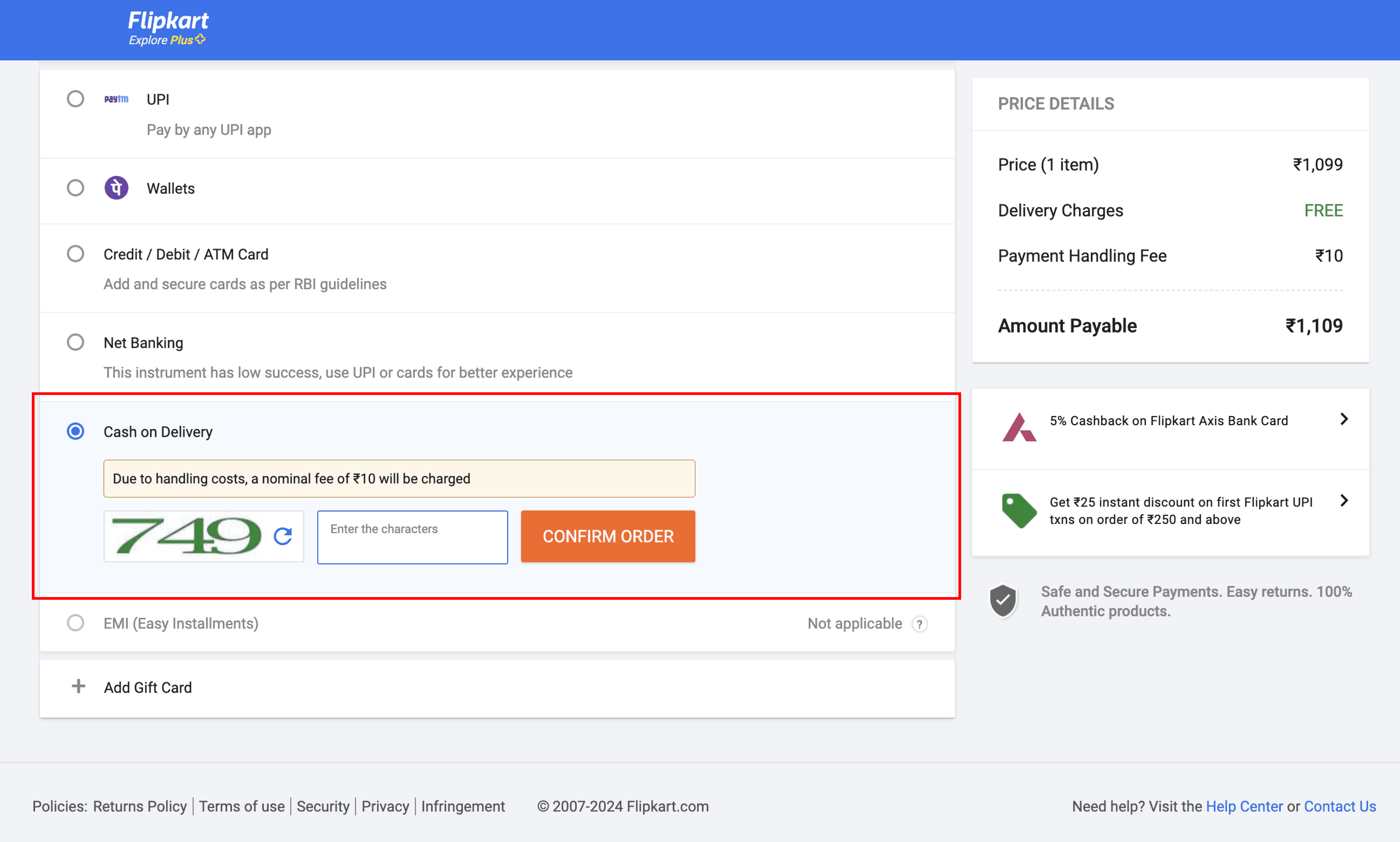1400x842 pixels.
Task: Click the Paytm UPI icon
Action: point(116,99)
